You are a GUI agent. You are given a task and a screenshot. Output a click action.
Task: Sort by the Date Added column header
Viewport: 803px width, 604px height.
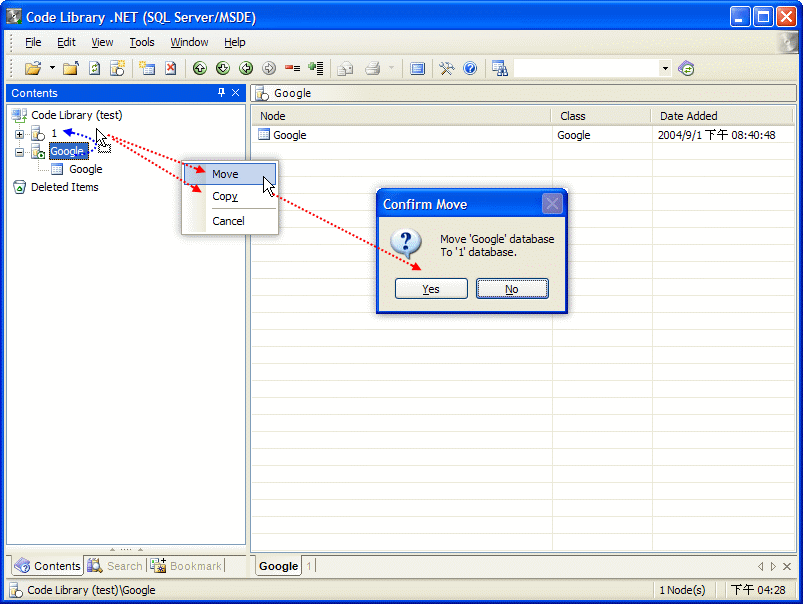(x=722, y=116)
